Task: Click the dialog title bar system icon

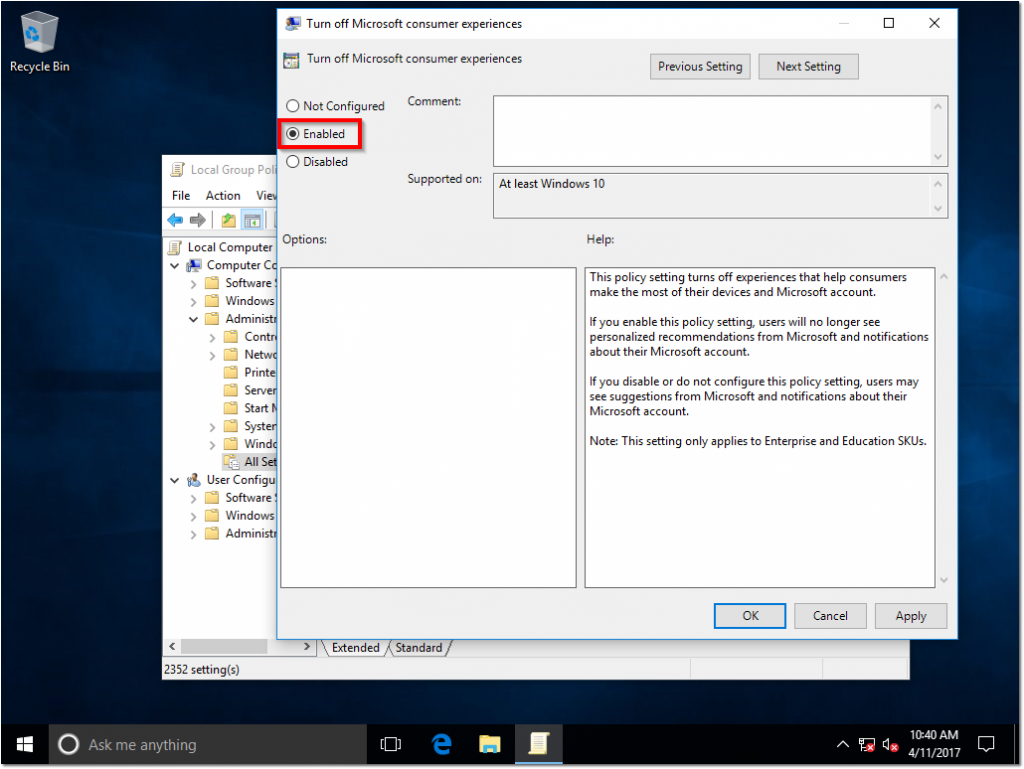Action: tap(293, 24)
